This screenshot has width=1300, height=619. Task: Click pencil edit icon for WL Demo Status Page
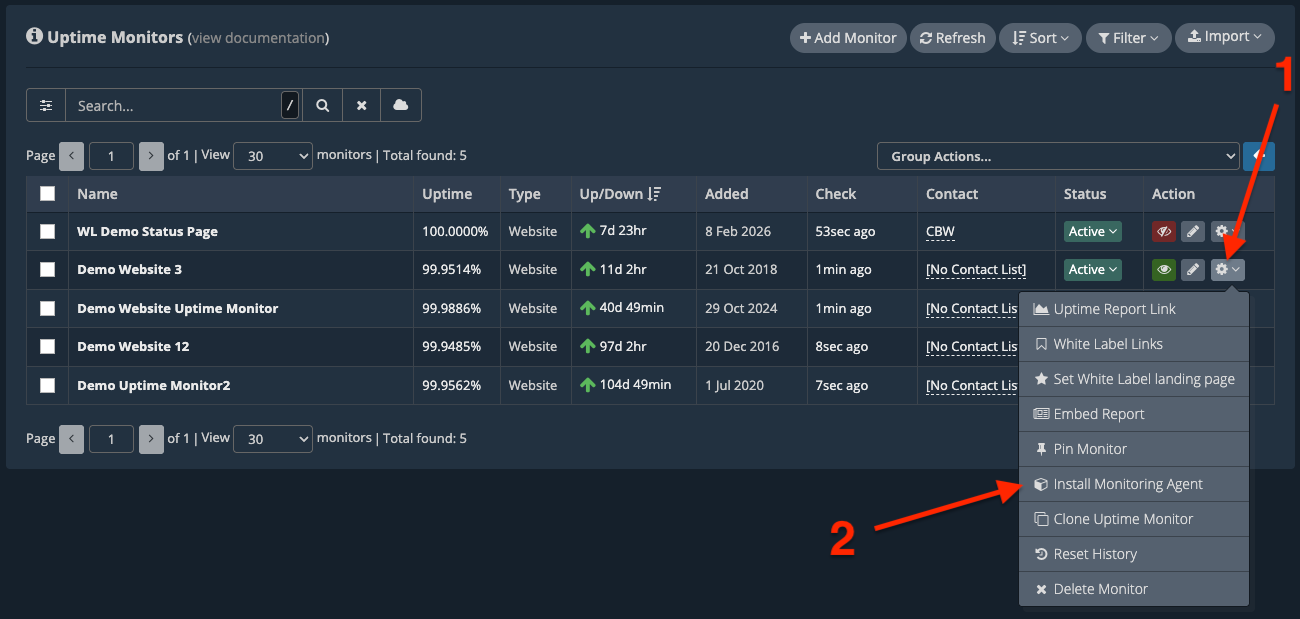pos(1191,232)
